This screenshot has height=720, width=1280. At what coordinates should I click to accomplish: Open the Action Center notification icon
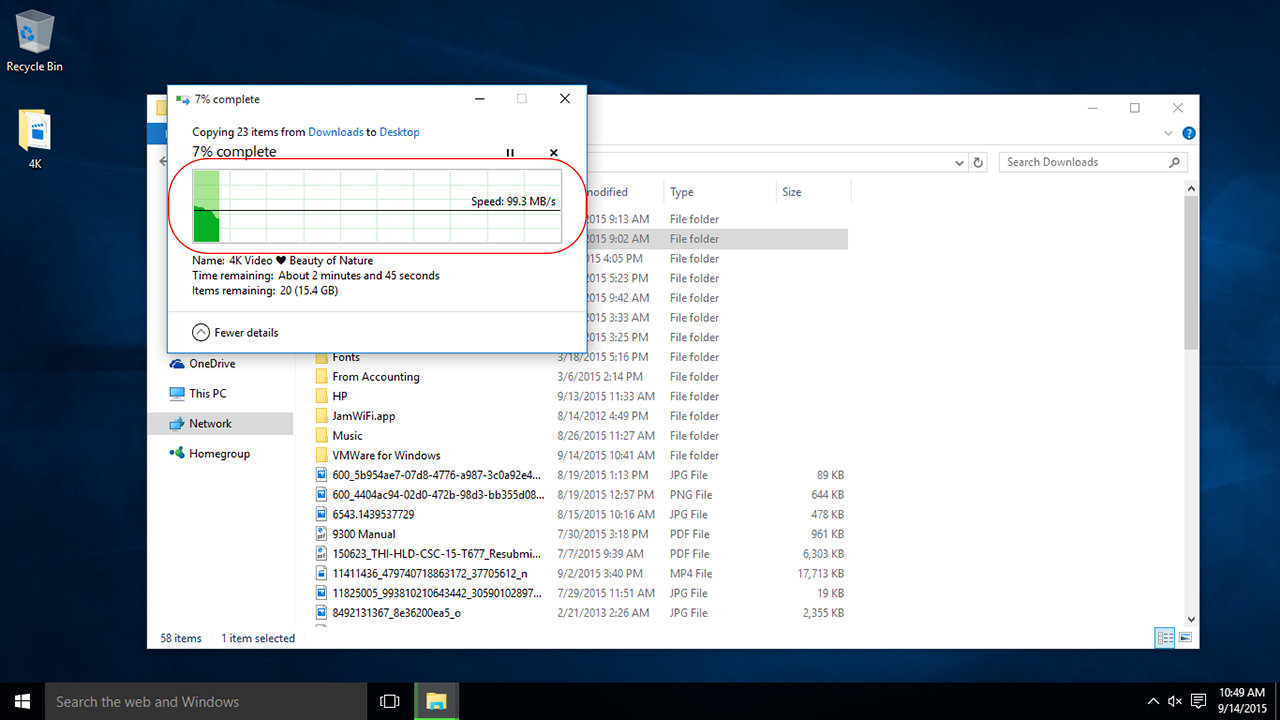pyautogui.click(x=1198, y=701)
